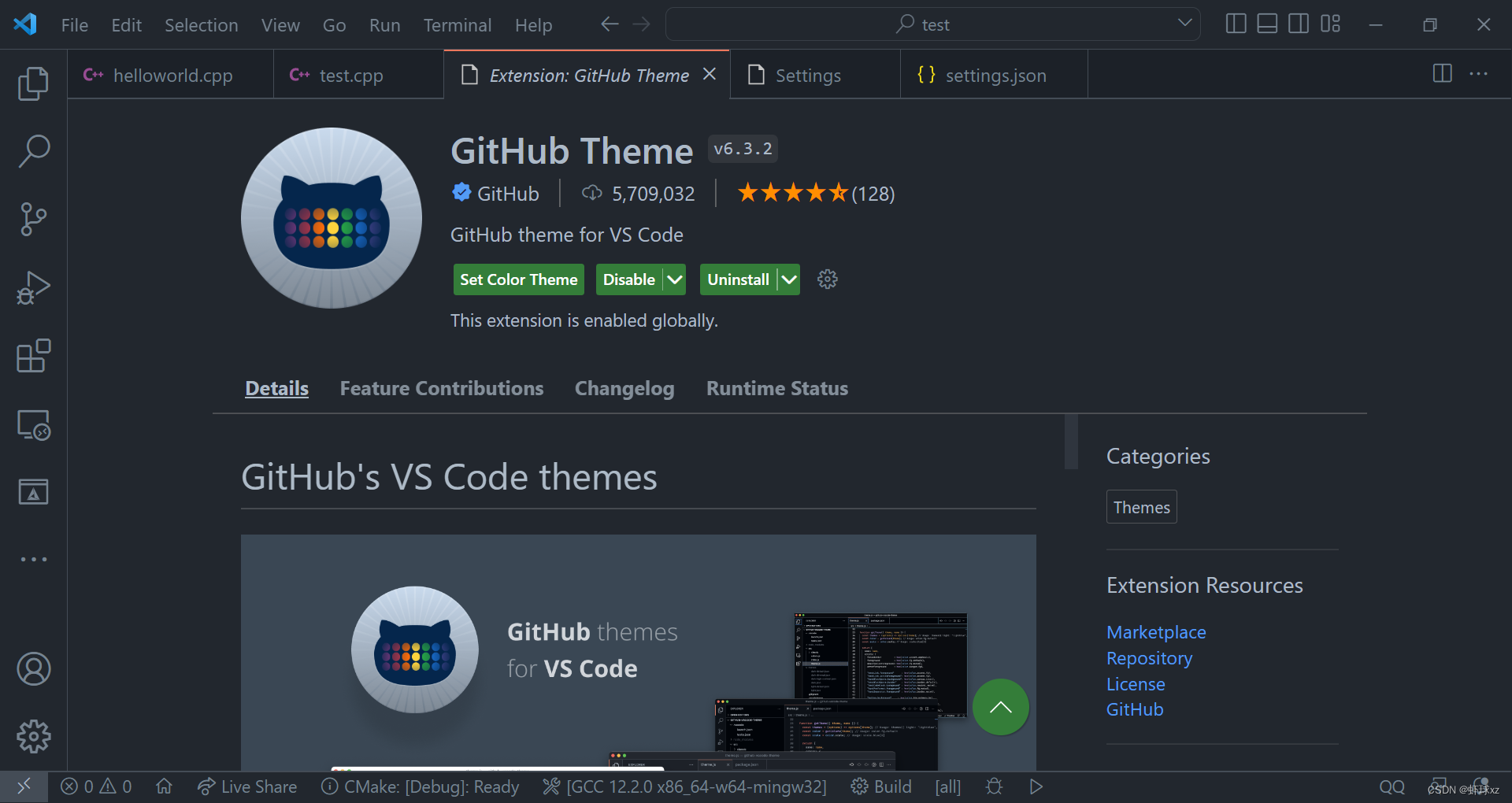Click the scroll-to-top green arrow button
This screenshot has height=803, width=1512.
click(1000, 707)
